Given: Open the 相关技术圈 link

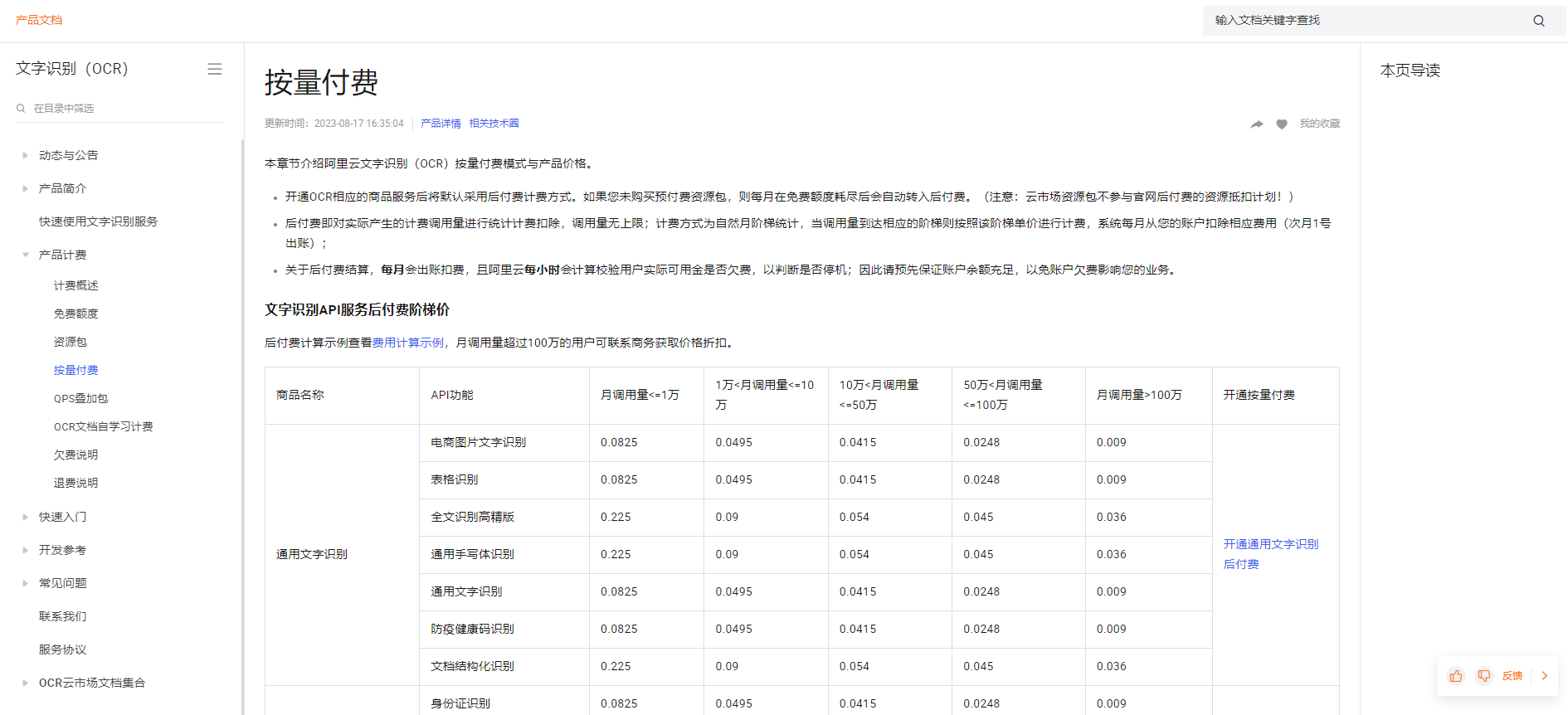Looking at the screenshot, I should pyautogui.click(x=494, y=124).
